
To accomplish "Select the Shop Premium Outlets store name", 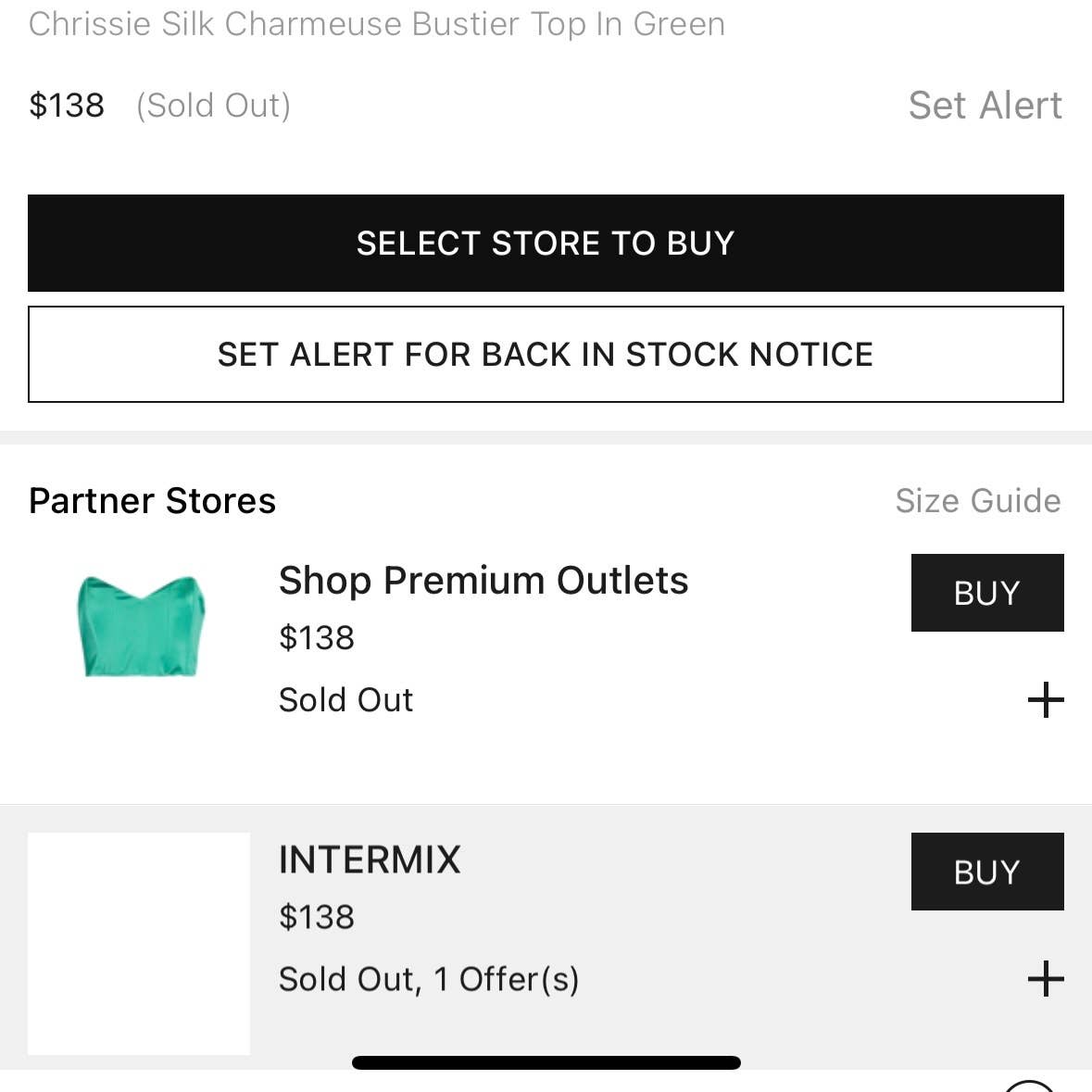I will pos(483,581).
